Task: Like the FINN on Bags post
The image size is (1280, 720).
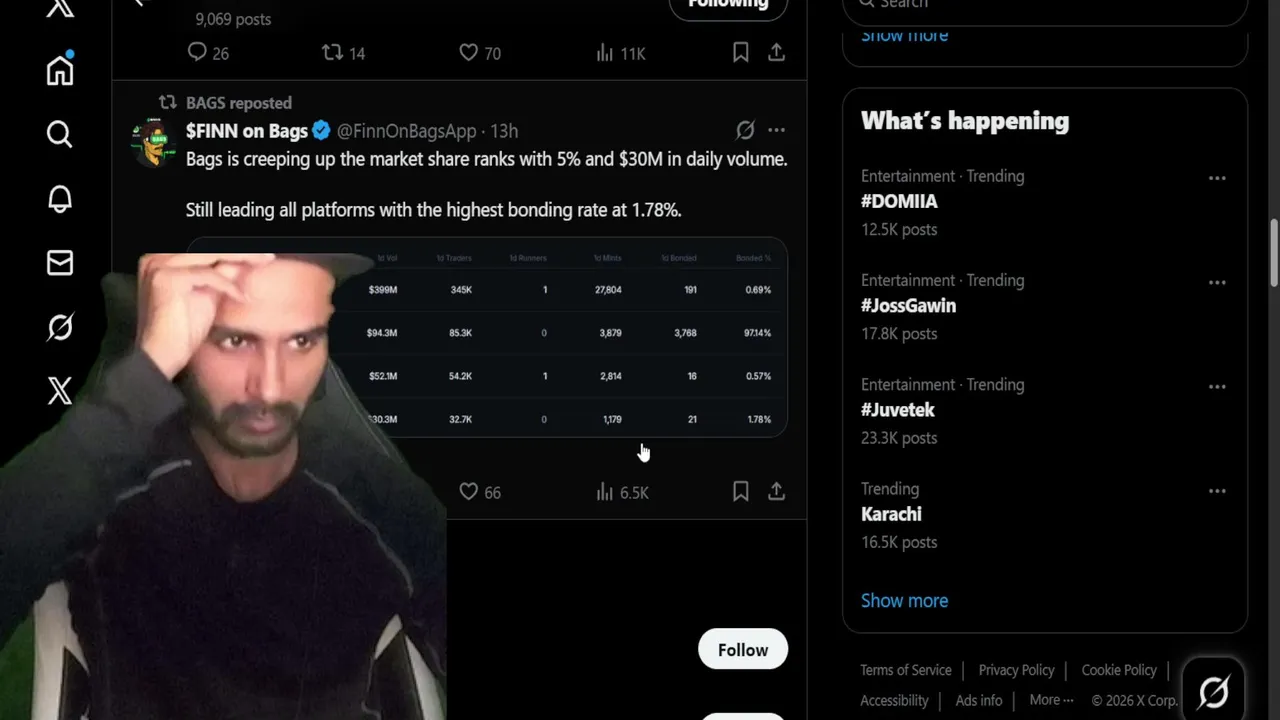Action: pos(469,492)
